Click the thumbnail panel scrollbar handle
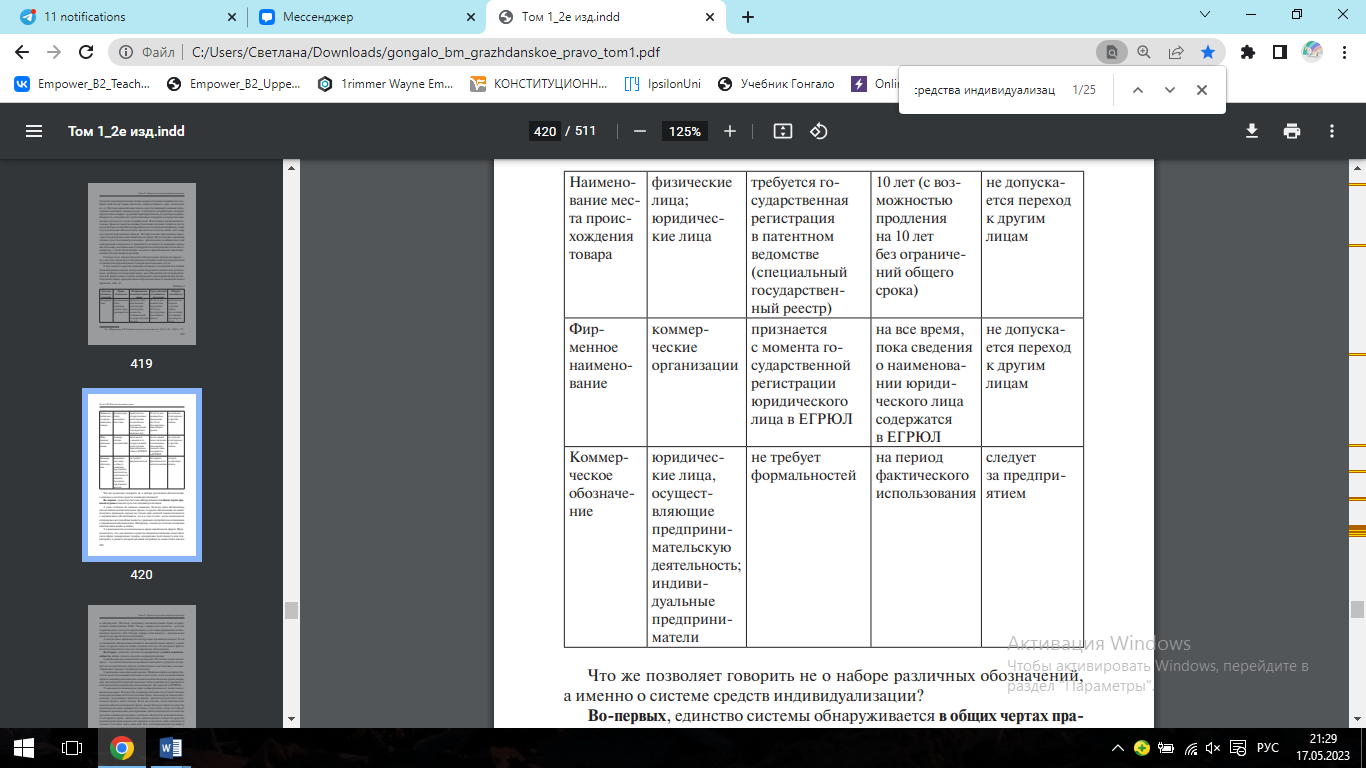The image size is (1366, 768). [291, 610]
